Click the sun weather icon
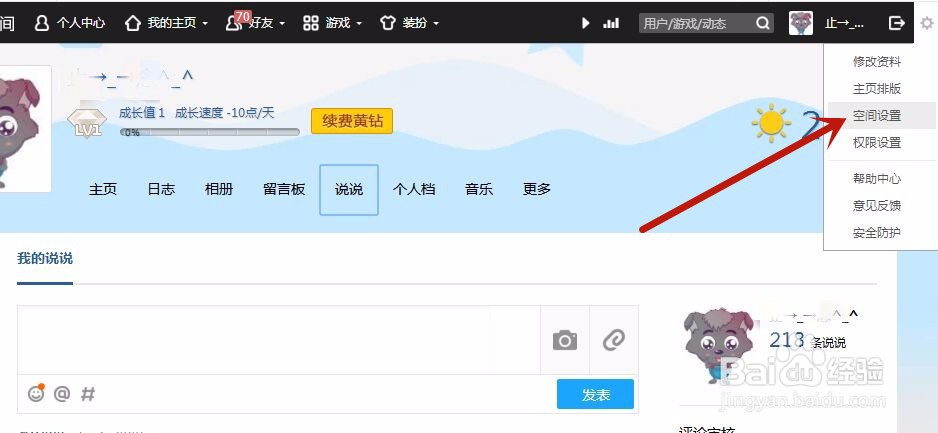This screenshot has width=938, height=433. (771, 123)
